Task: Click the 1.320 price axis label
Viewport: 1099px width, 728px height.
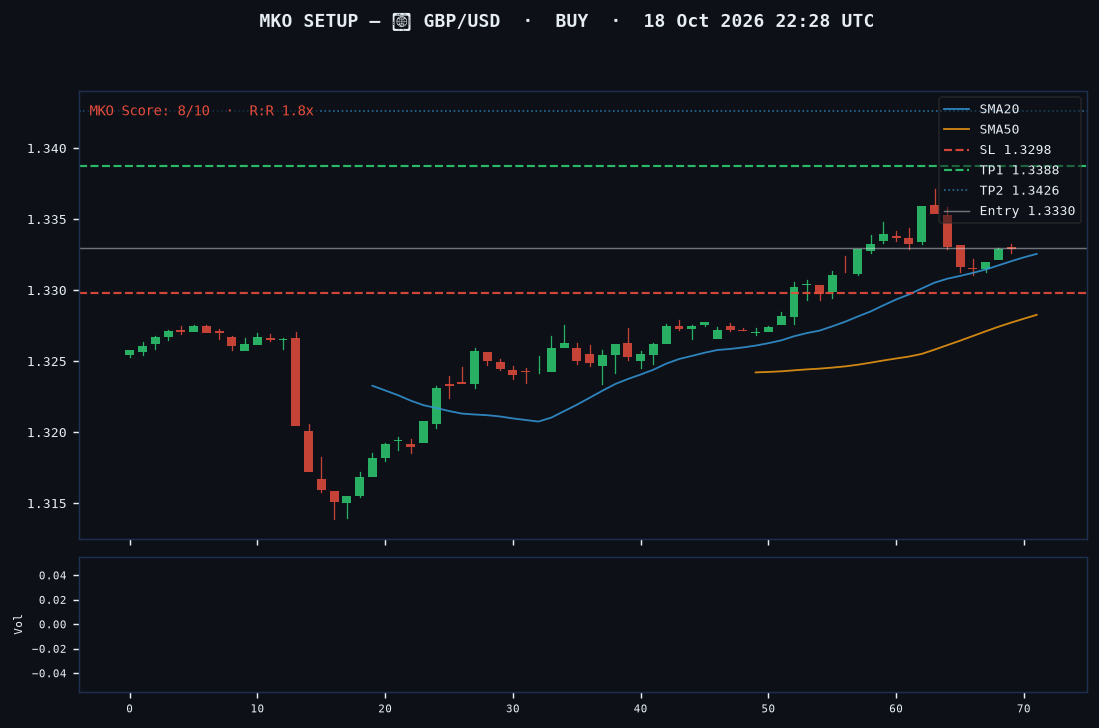Action: pyautogui.click(x=46, y=433)
